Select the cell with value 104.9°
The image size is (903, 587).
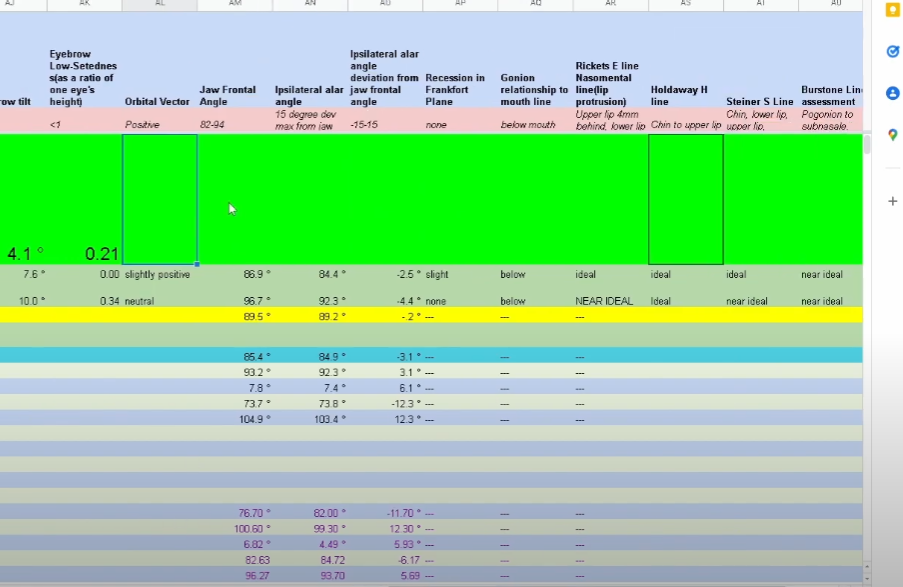pos(235,419)
